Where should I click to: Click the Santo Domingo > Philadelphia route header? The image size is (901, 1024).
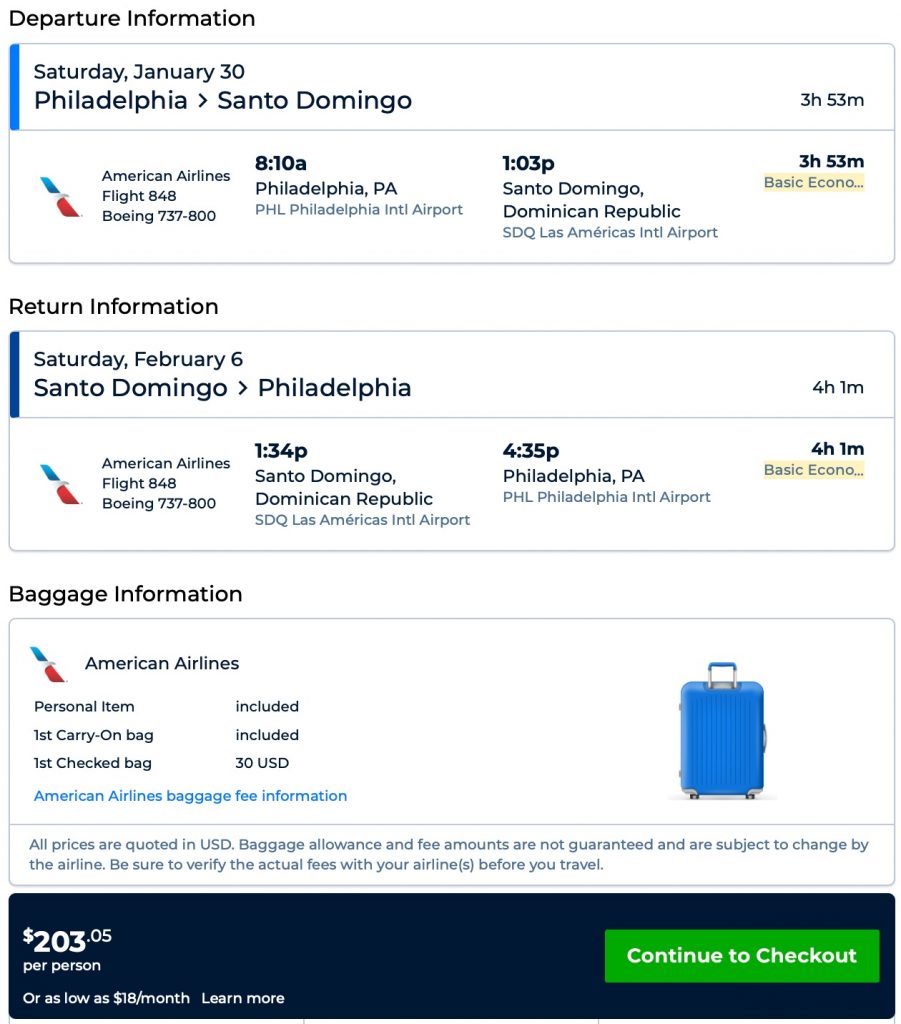click(223, 388)
